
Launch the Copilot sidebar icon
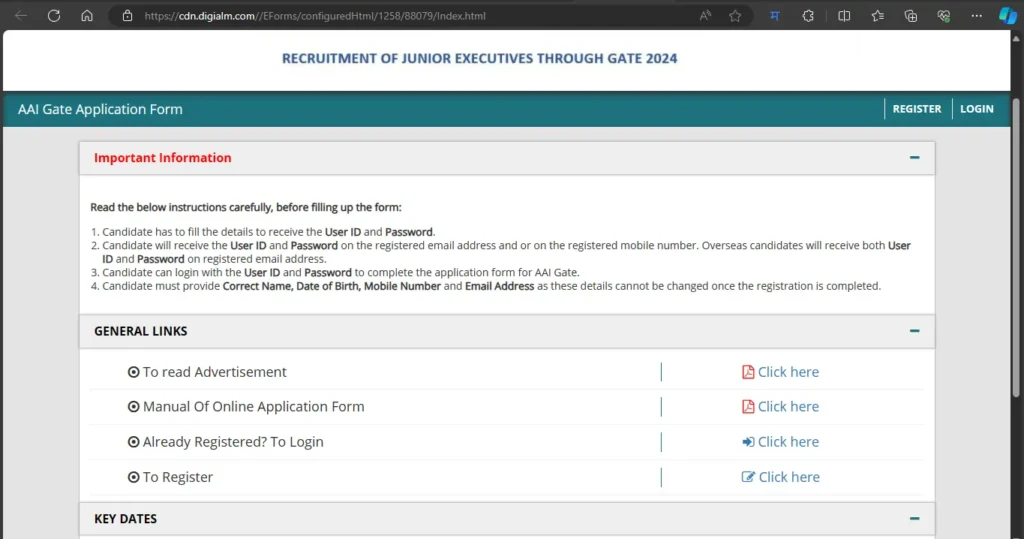(1008, 16)
